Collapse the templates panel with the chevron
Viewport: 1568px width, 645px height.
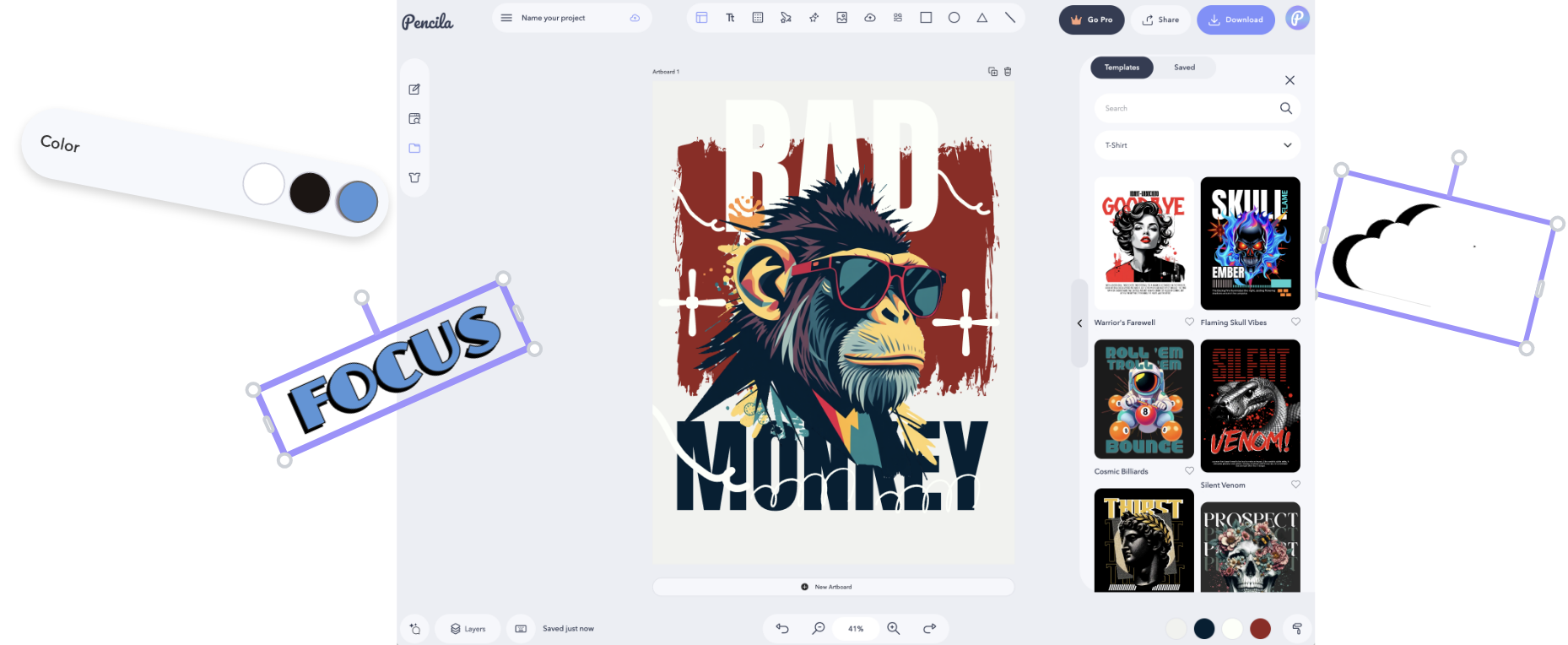(x=1079, y=323)
